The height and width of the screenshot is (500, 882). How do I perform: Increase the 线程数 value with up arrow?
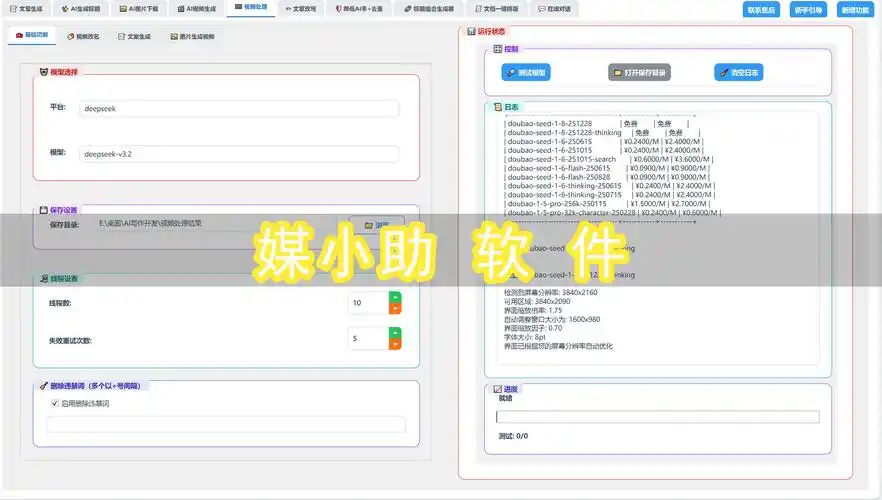(395, 297)
